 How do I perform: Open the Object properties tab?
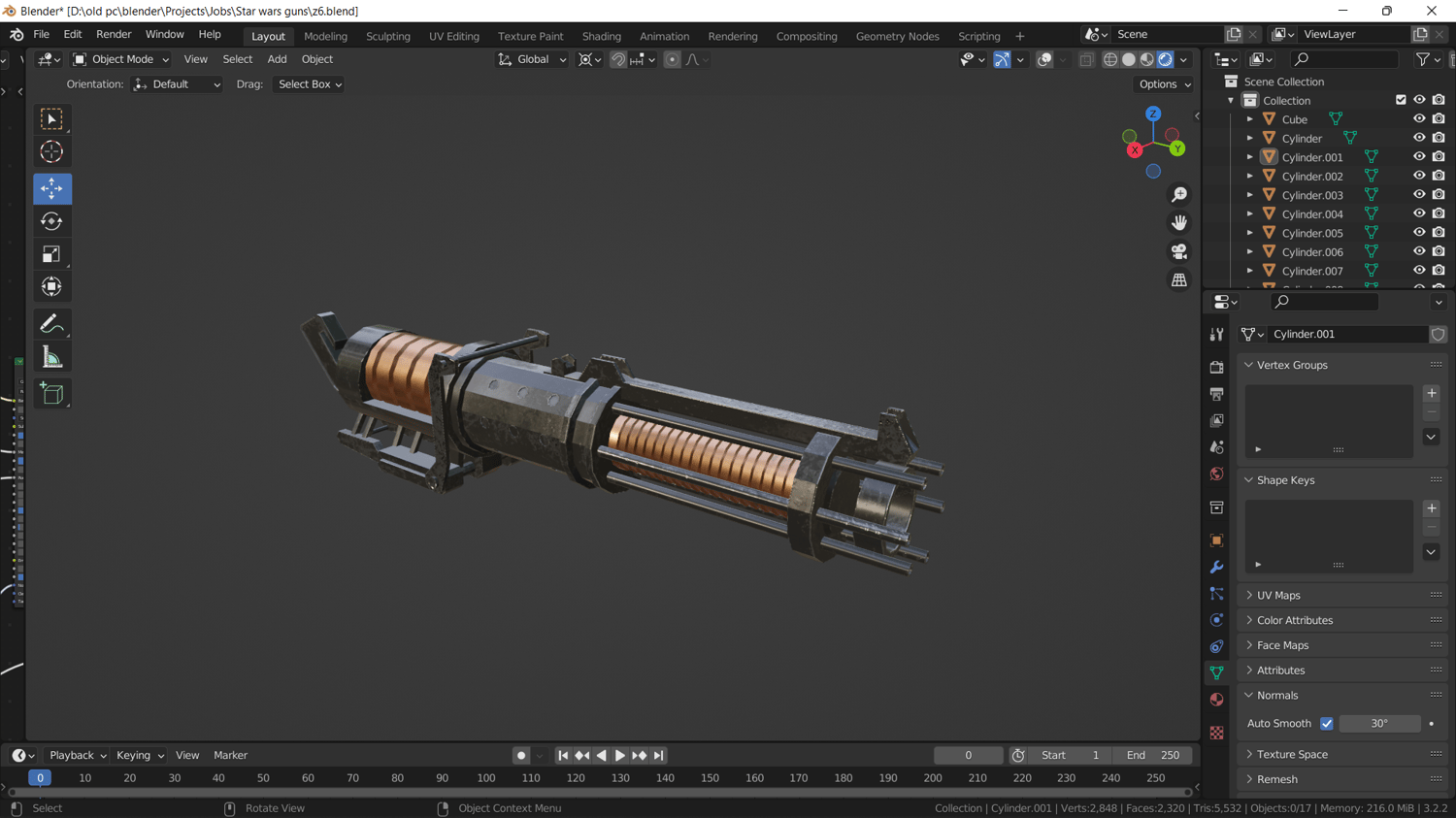pyautogui.click(x=1216, y=540)
